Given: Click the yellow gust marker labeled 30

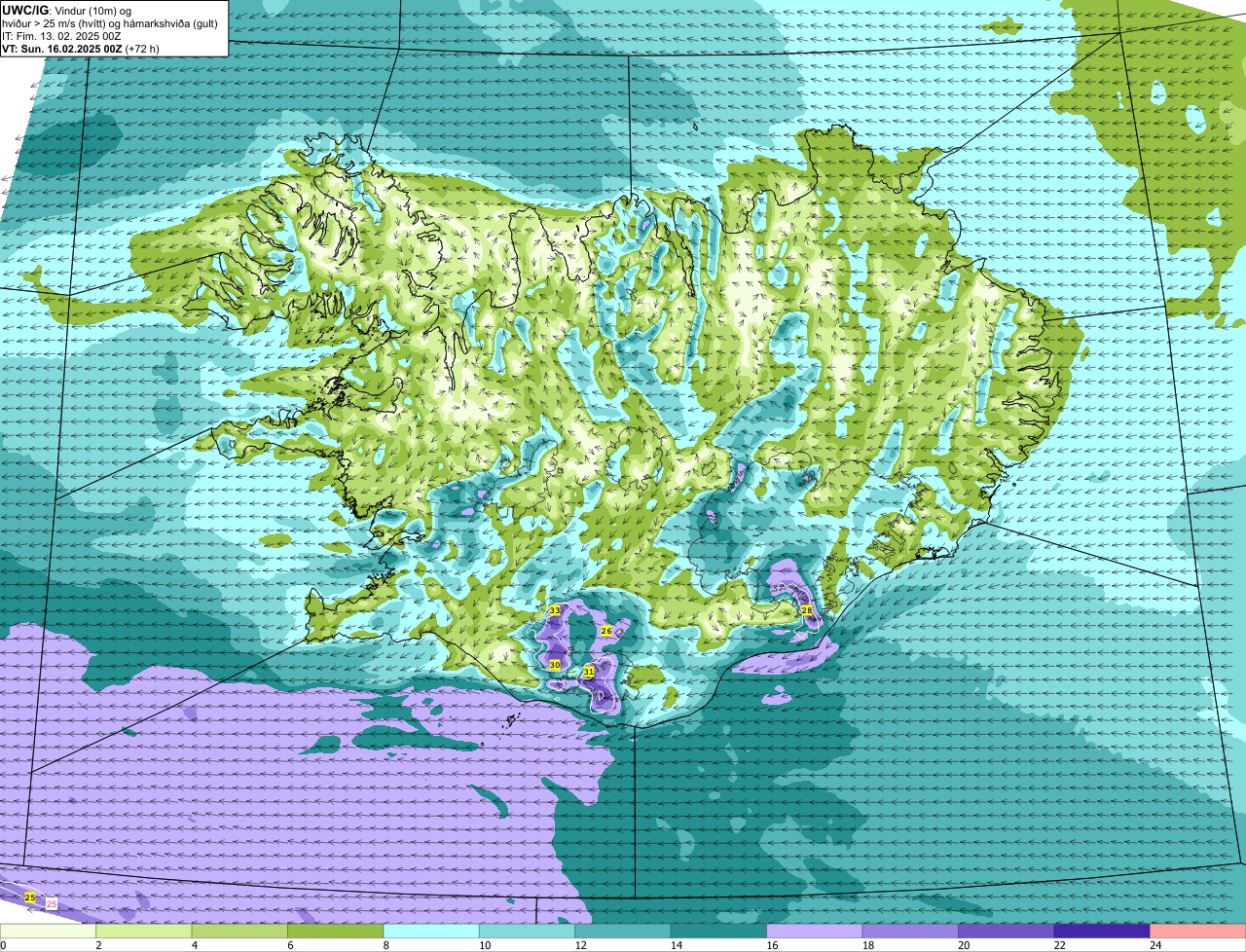Looking at the screenshot, I should click(x=555, y=665).
